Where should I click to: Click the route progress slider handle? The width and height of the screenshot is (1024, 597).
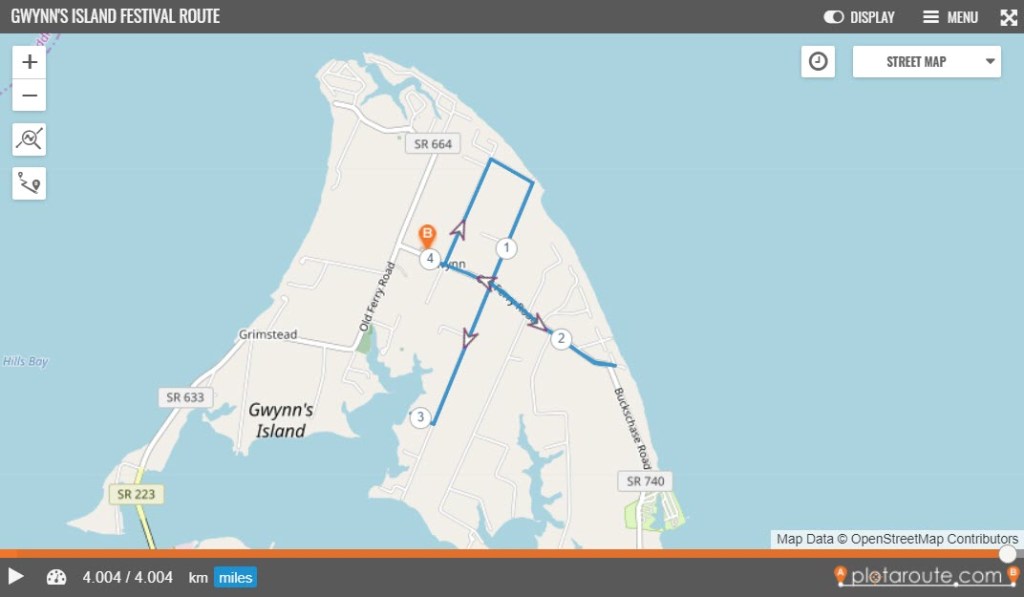point(1008,554)
